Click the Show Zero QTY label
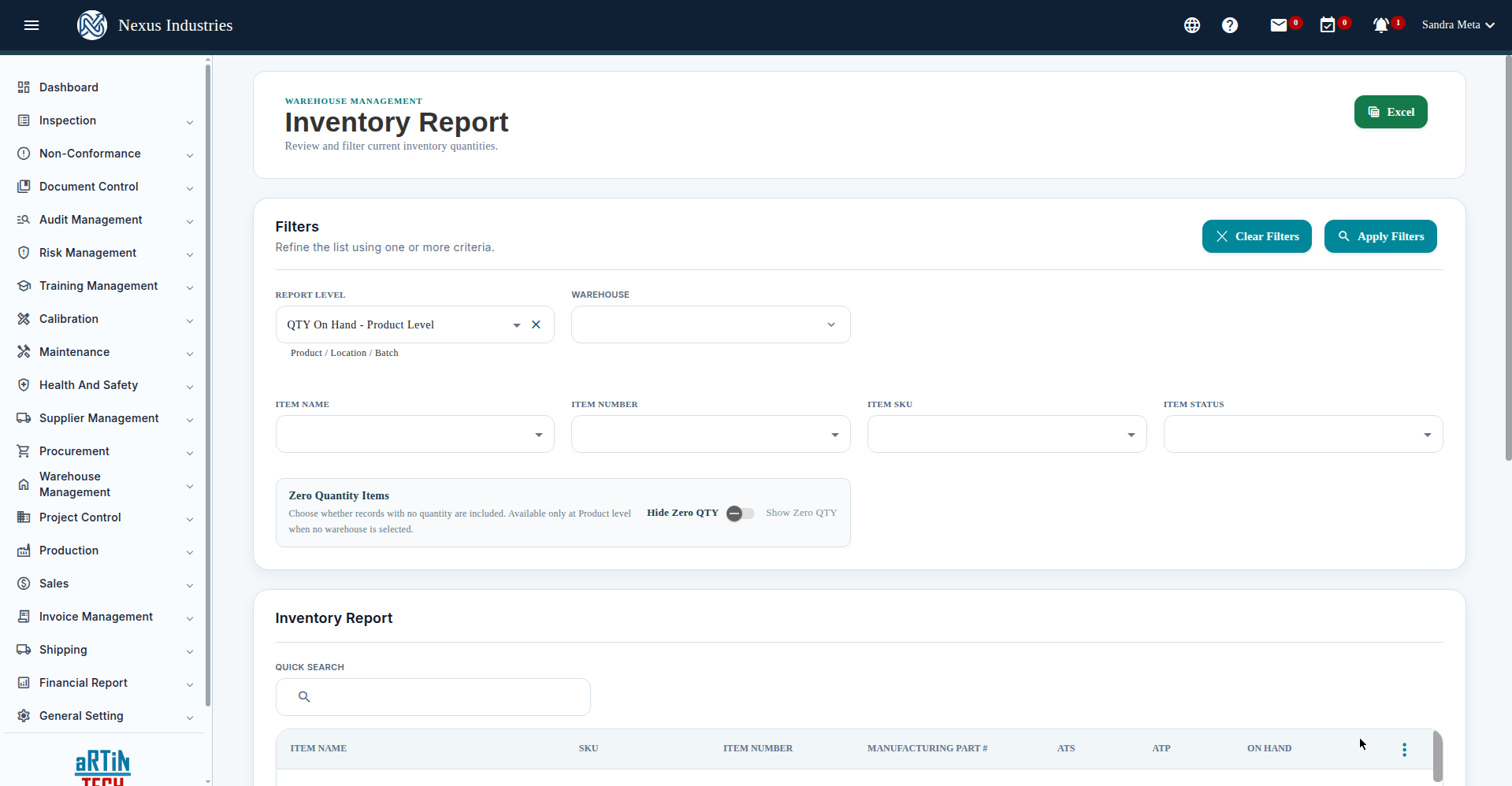1512x786 pixels. [x=801, y=513]
